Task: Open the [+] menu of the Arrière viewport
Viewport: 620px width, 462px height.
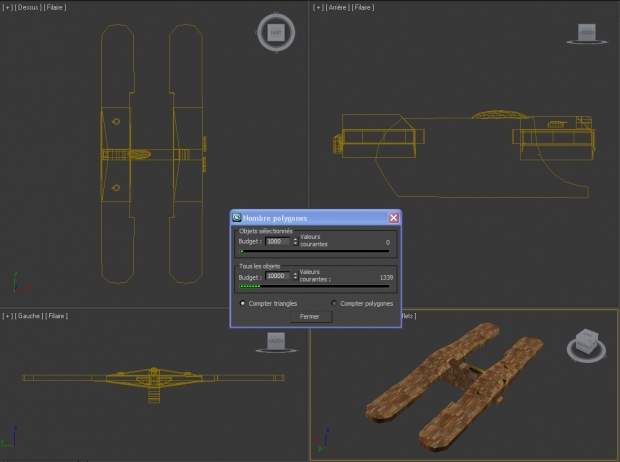Action: pos(318,7)
